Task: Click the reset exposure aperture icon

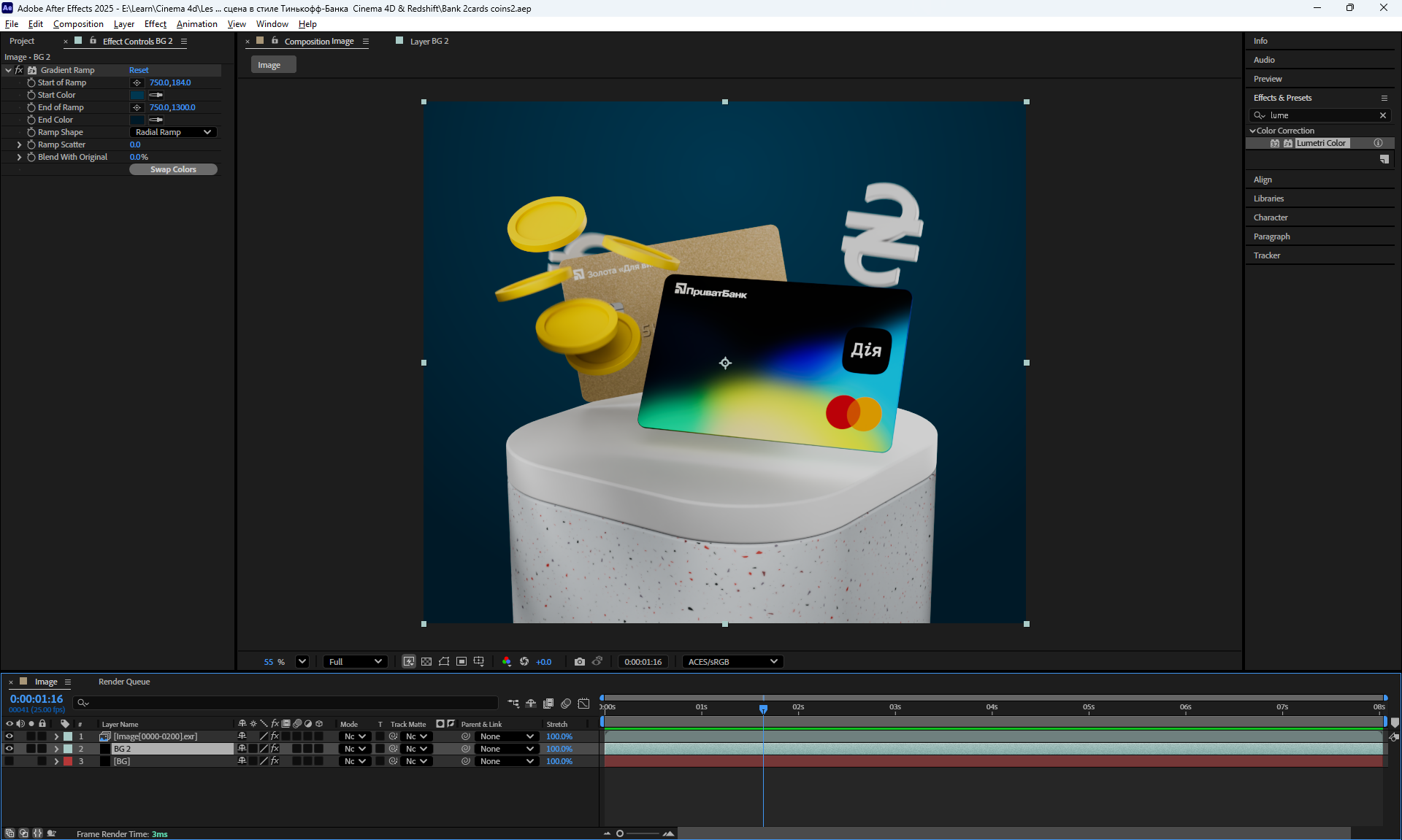Action: click(x=524, y=662)
